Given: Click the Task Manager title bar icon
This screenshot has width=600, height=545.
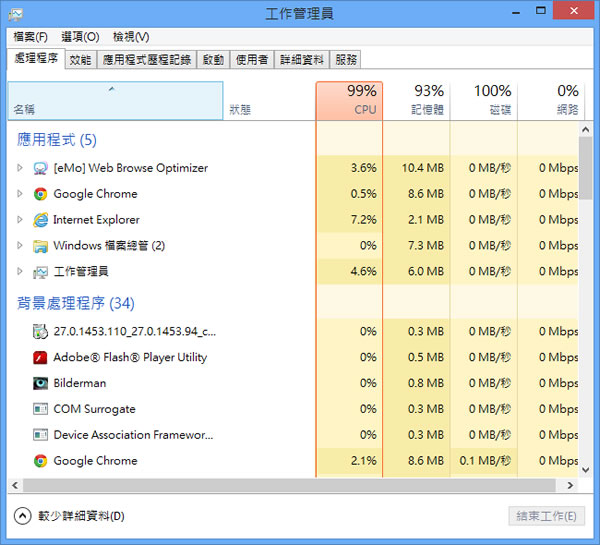Looking at the screenshot, I should (16, 14).
